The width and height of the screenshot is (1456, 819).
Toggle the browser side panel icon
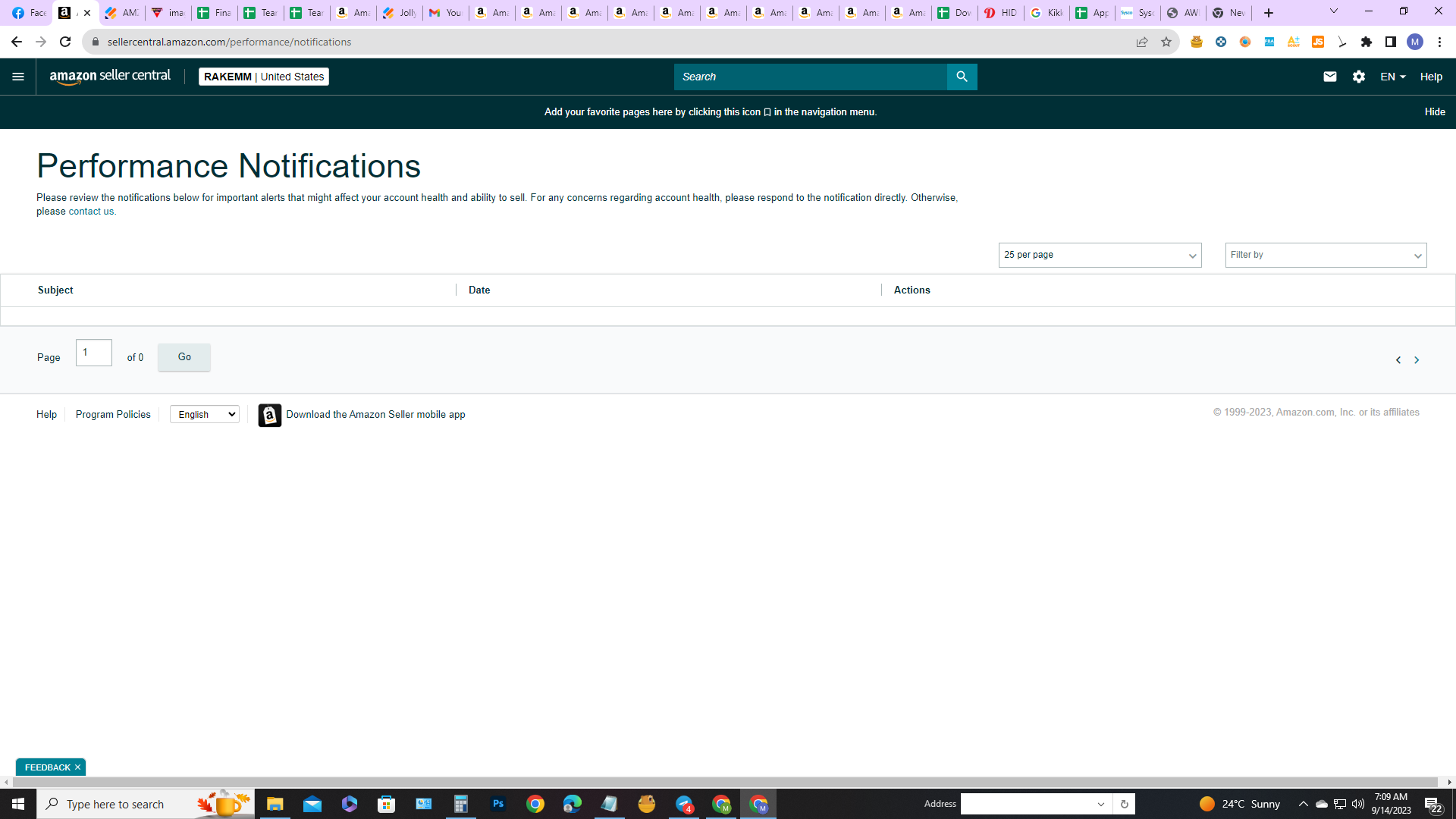[x=1390, y=42]
